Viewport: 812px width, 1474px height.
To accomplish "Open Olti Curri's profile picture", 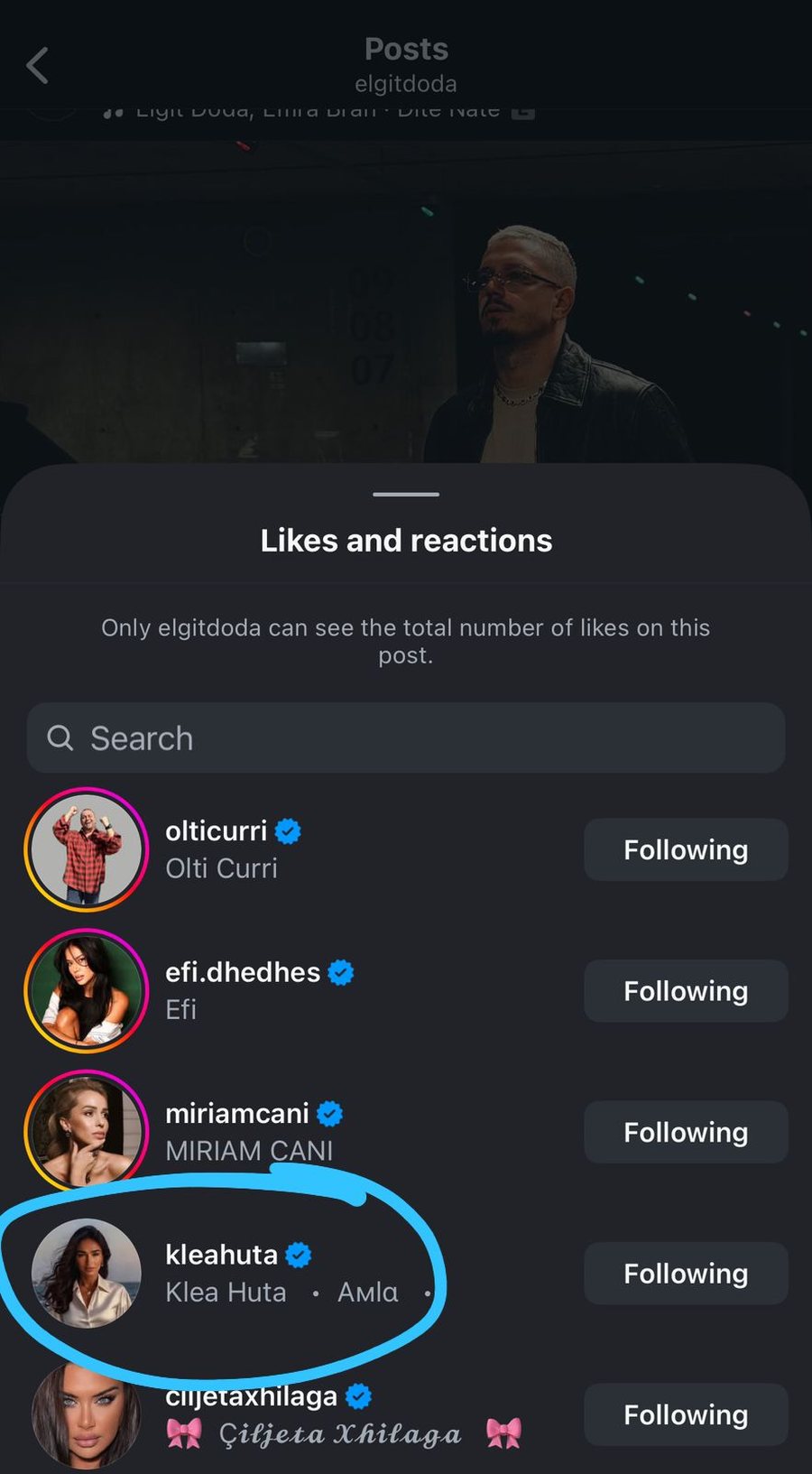I will pos(87,849).
